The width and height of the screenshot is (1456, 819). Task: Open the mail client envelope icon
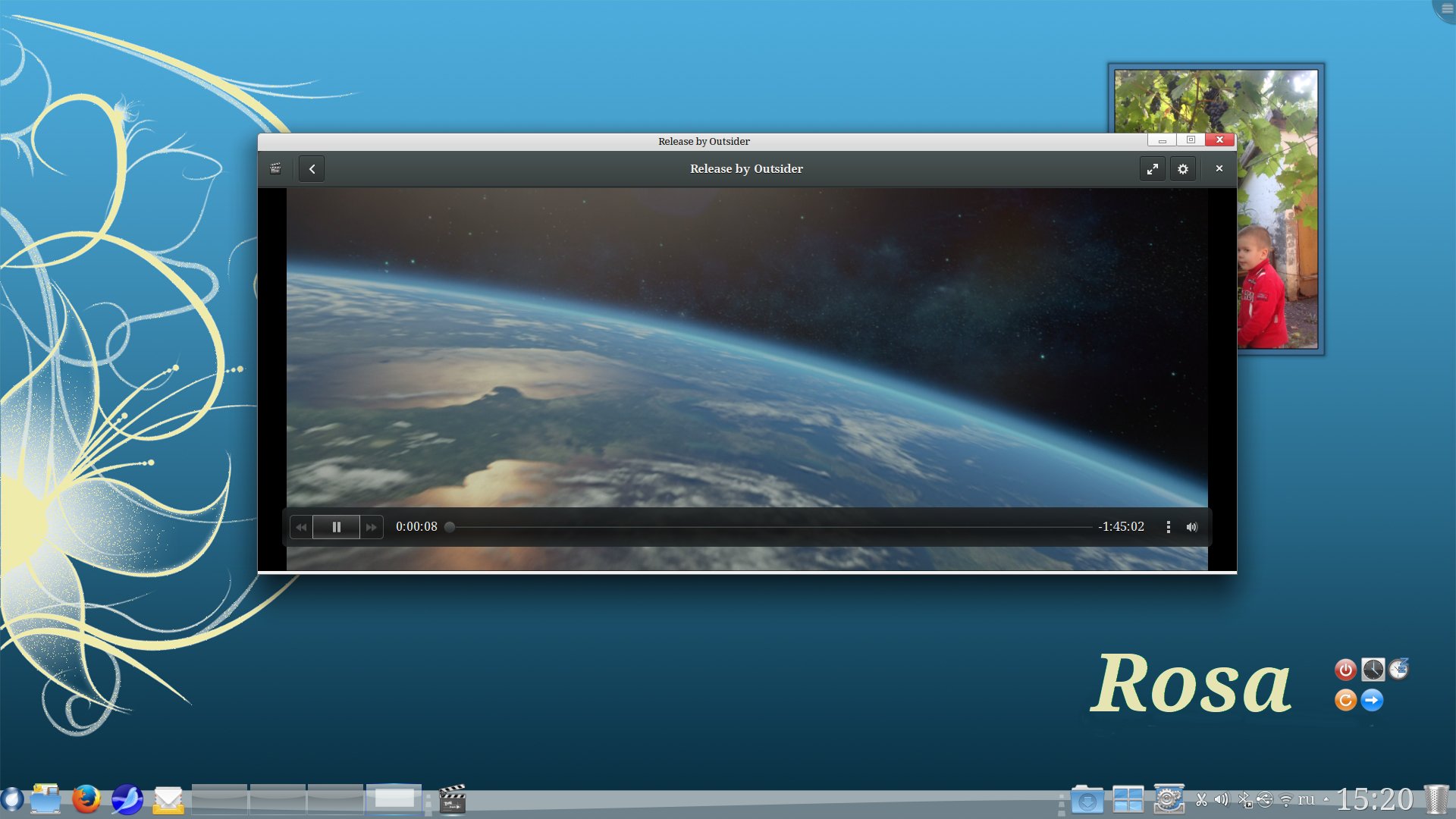168,799
